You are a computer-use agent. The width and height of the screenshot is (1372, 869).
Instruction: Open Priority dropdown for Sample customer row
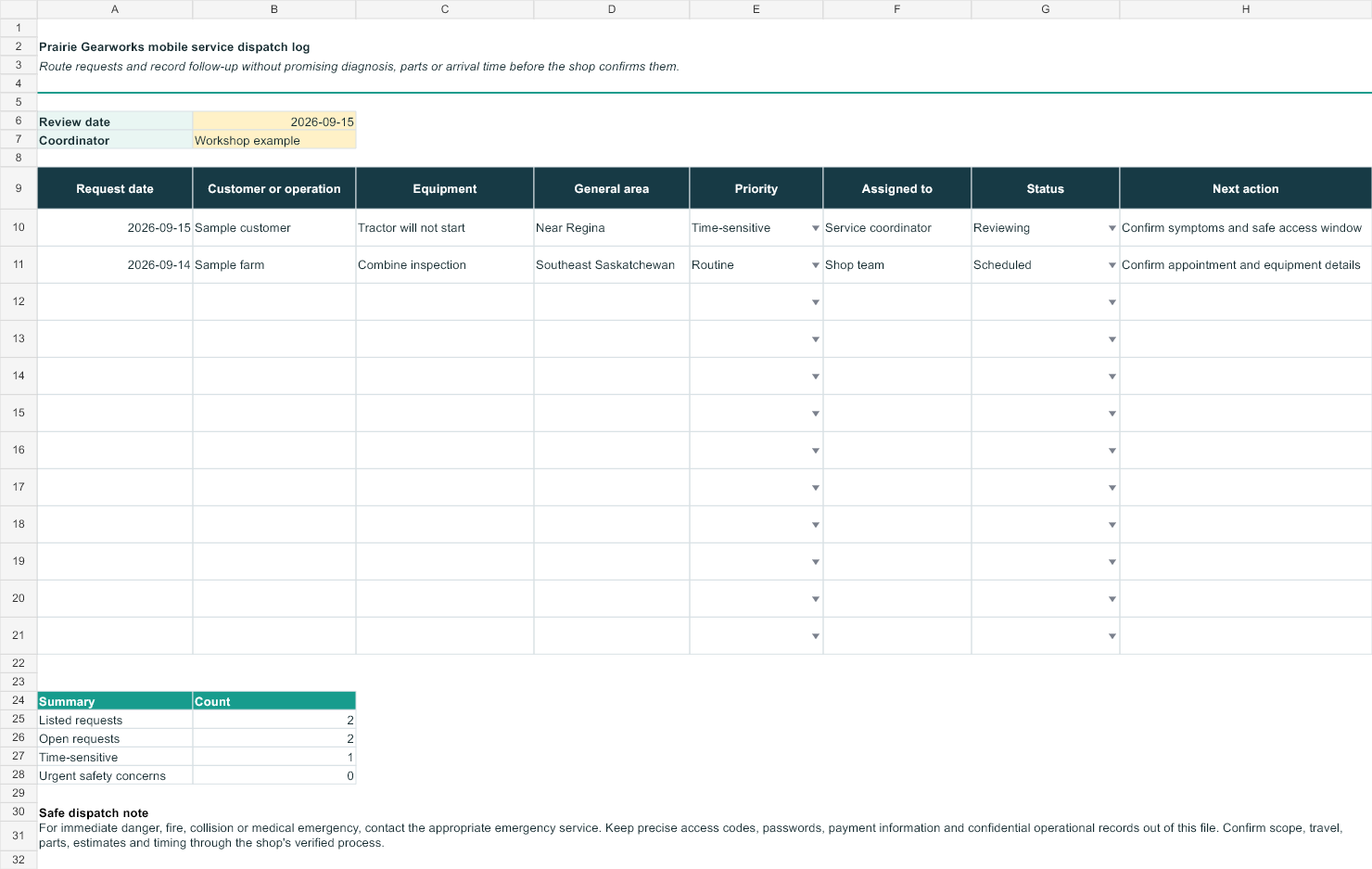point(815,228)
